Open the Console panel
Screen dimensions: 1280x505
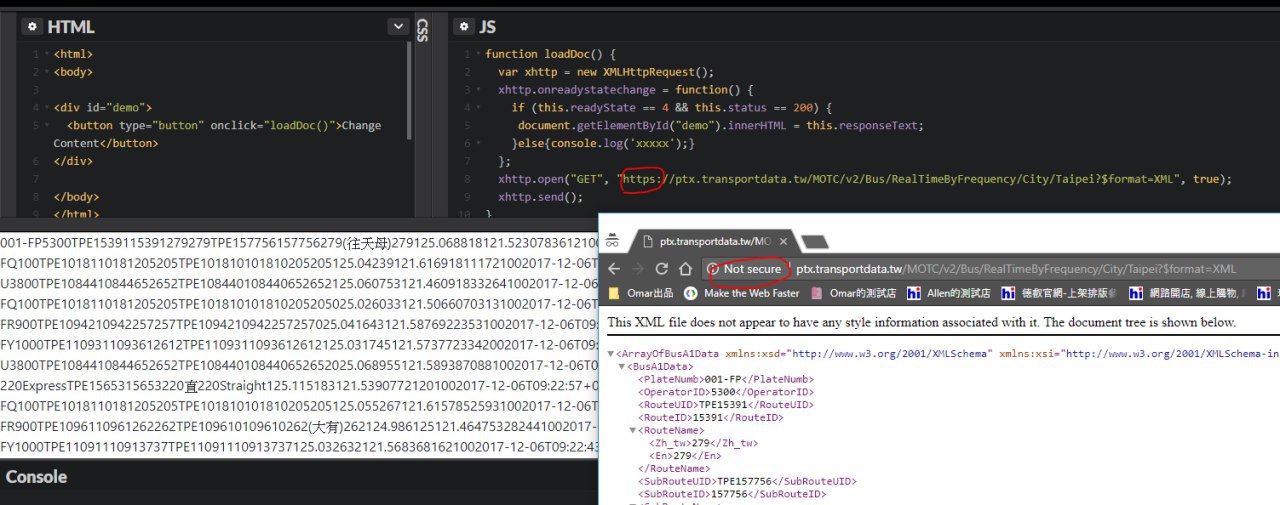(37, 477)
